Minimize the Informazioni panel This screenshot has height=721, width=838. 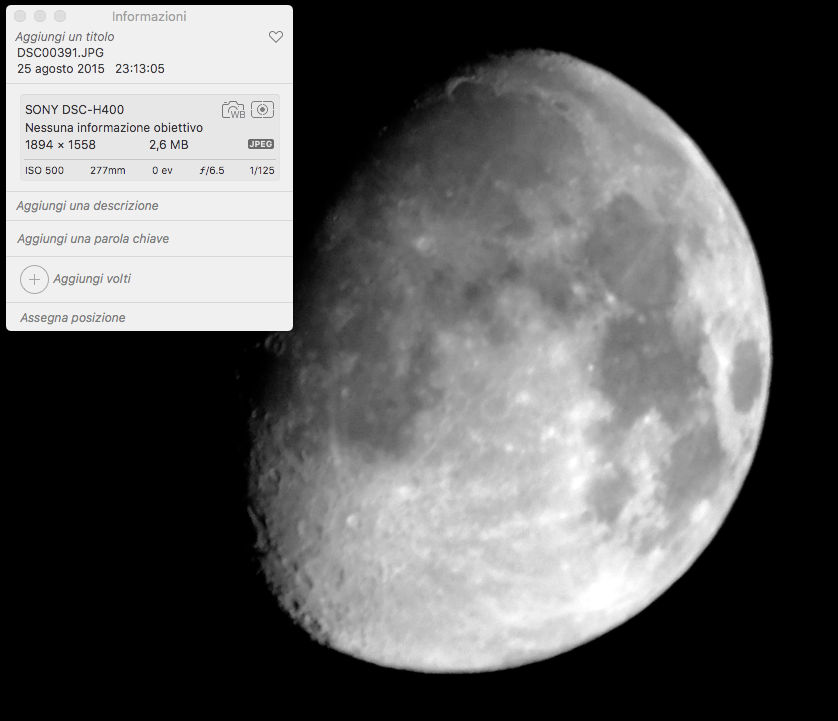point(40,17)
